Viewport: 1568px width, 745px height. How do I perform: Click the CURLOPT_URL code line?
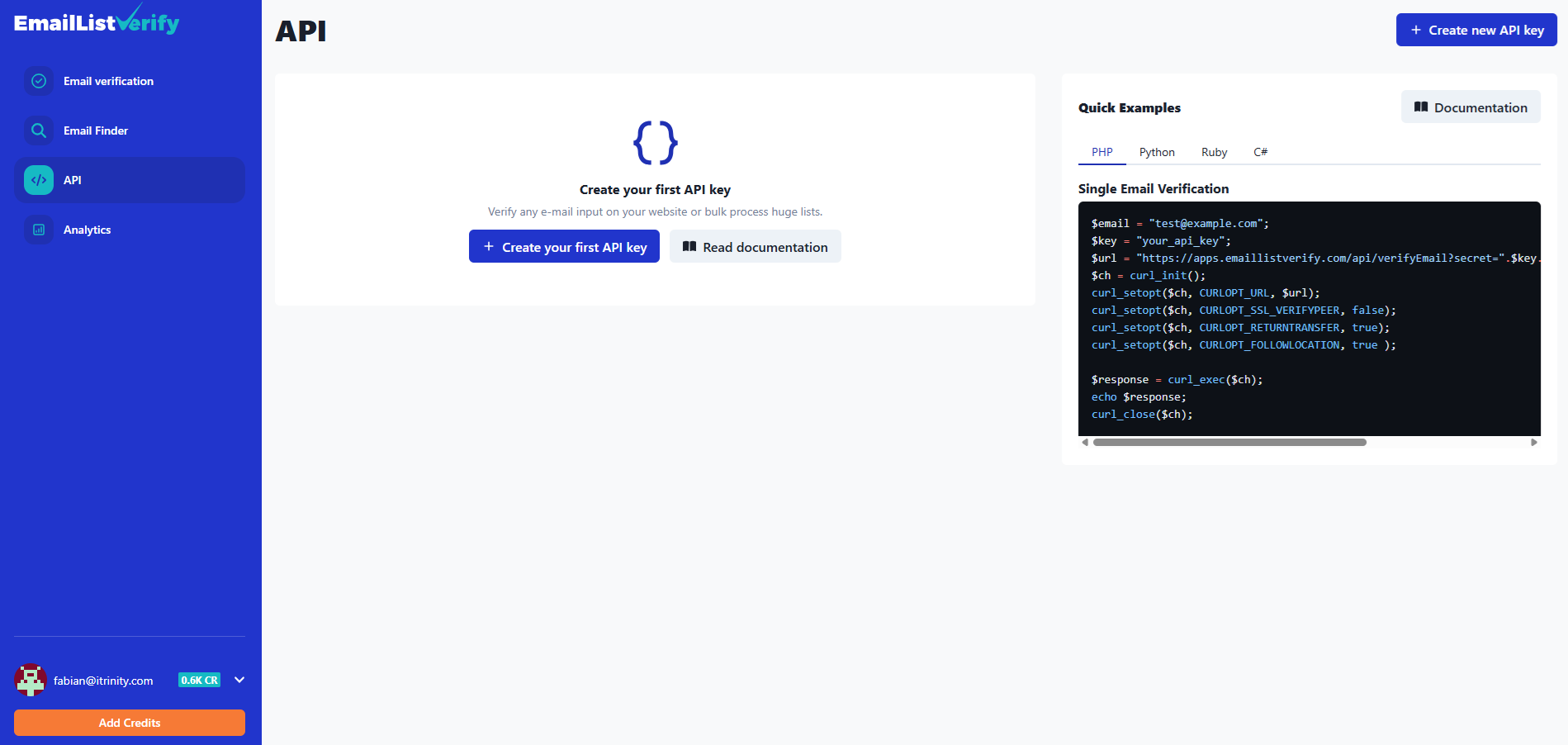(1206, 292)
